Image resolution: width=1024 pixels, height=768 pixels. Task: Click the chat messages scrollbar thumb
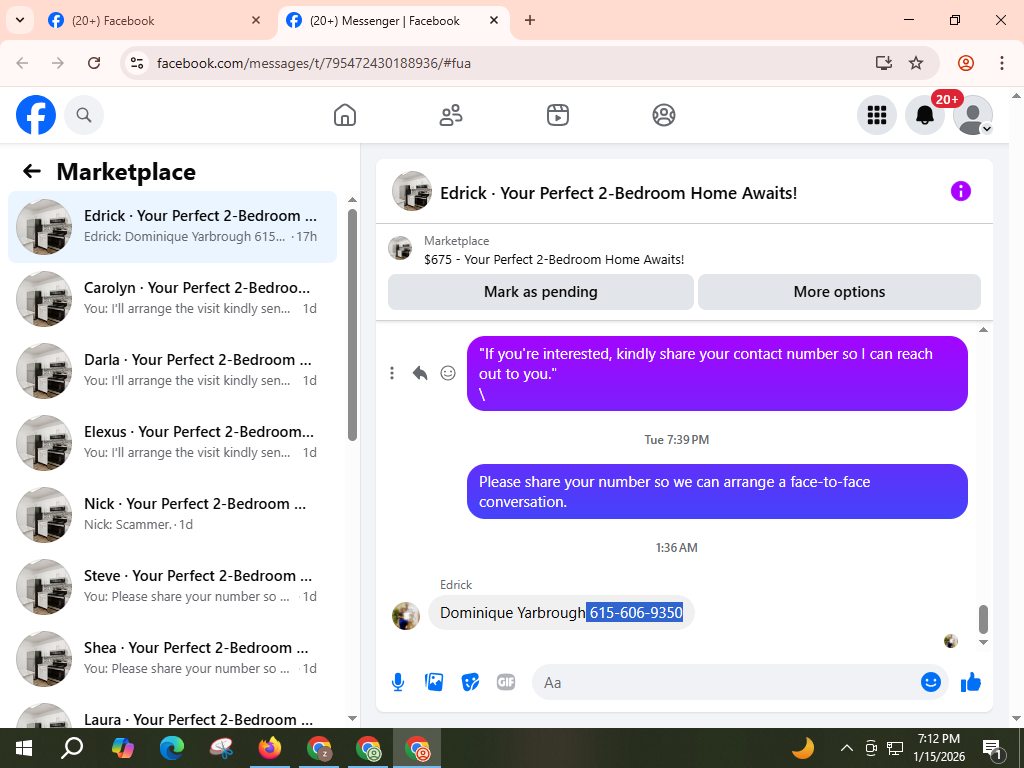point(984,619)
